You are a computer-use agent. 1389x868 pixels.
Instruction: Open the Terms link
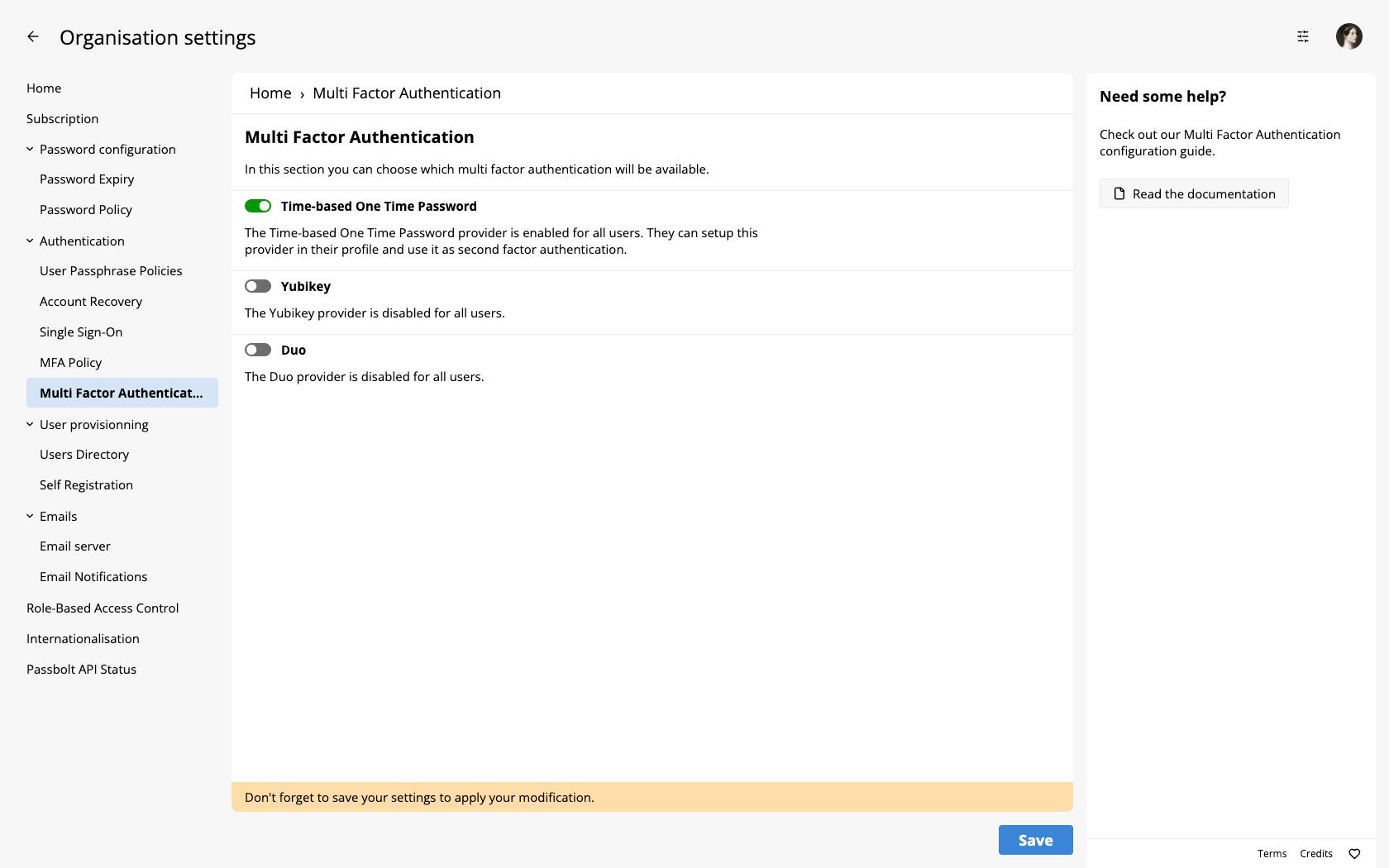click(x=1272, y=854)
